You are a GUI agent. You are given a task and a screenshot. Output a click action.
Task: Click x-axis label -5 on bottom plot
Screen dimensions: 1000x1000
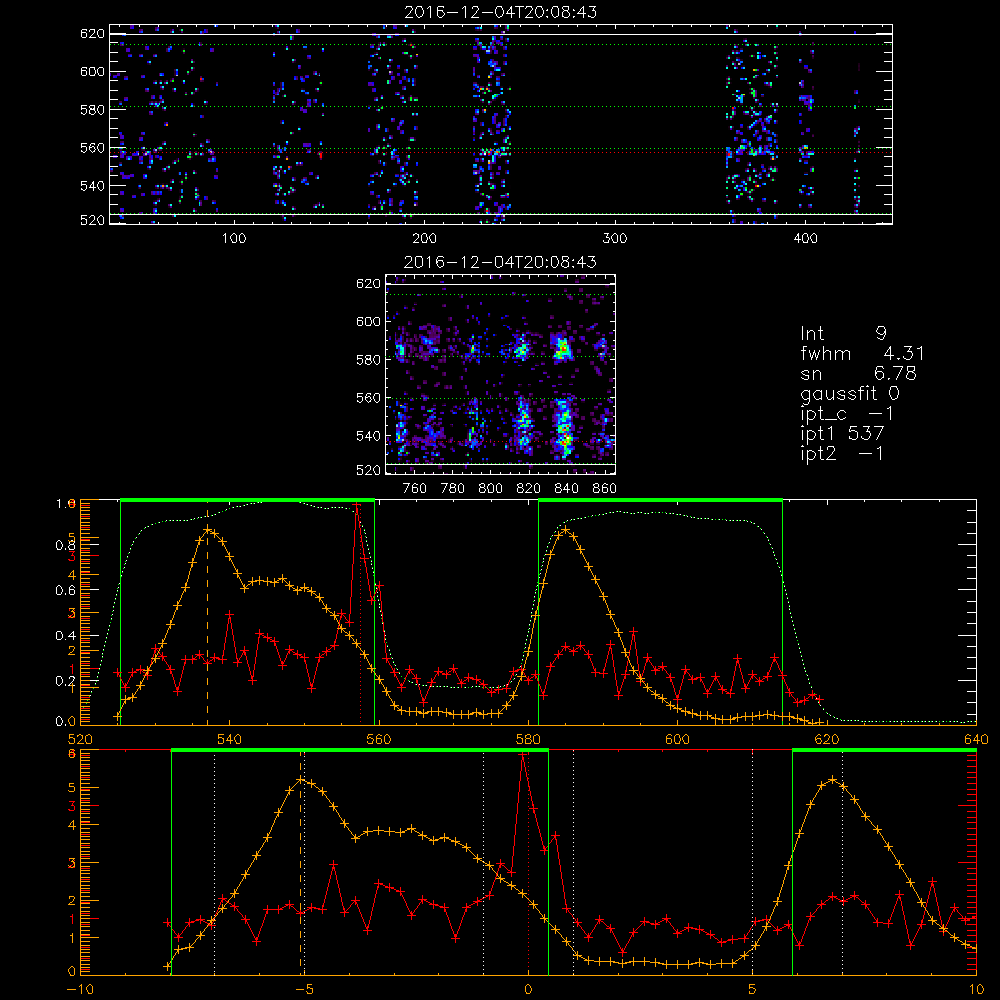tap(304, 989)
